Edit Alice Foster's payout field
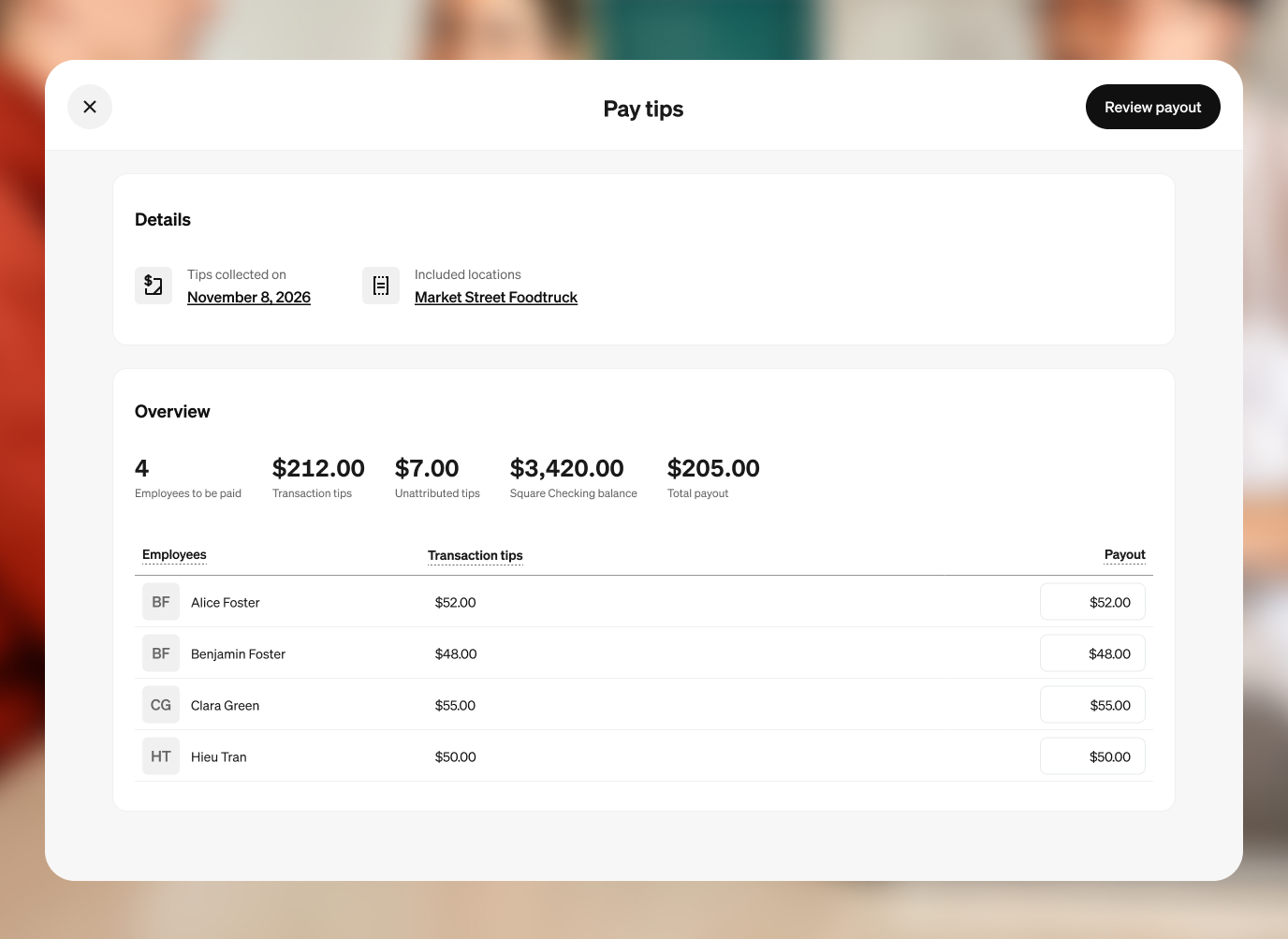Viewport: 1288px width, 939px height. [x=1092, y=602]
